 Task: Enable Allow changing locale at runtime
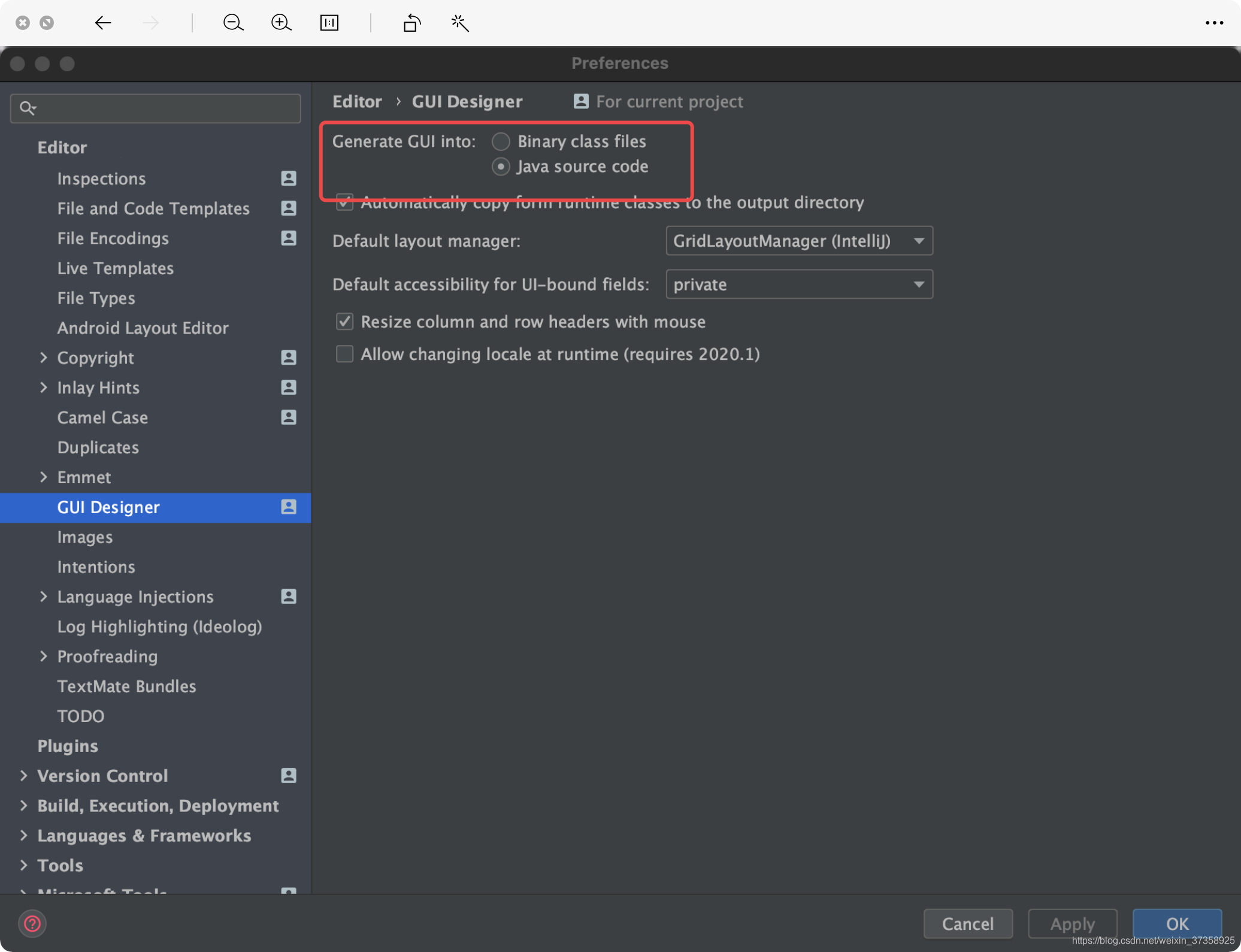(x=344, y=354)
